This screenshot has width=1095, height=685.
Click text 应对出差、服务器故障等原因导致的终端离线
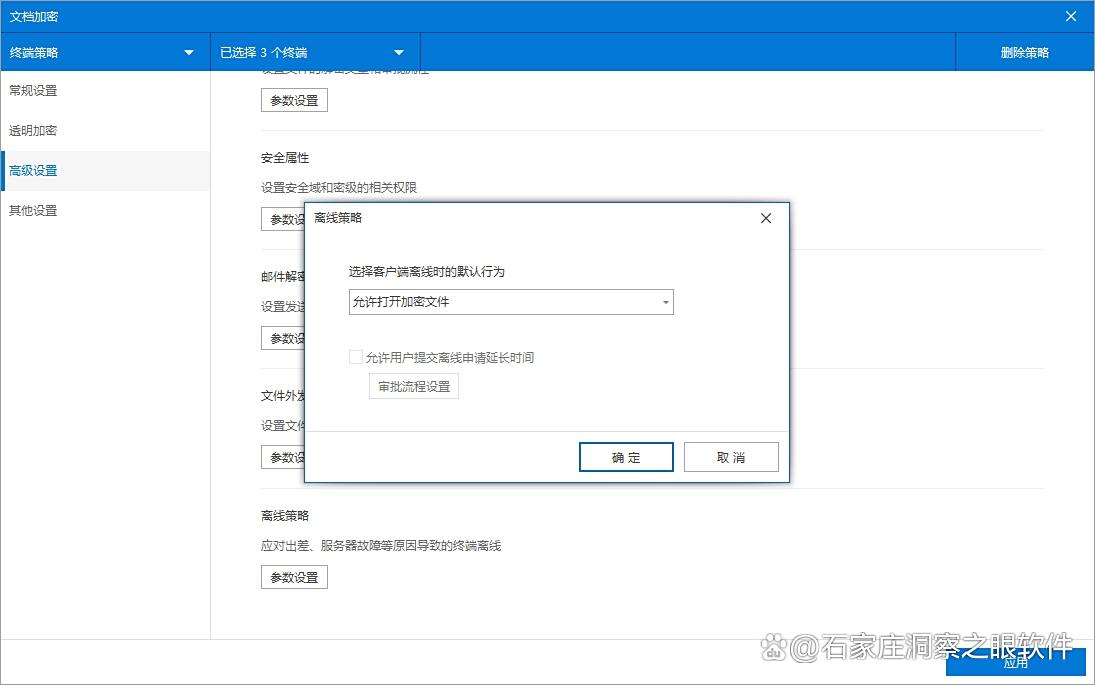pyautogui.click(x=381, y=545)
